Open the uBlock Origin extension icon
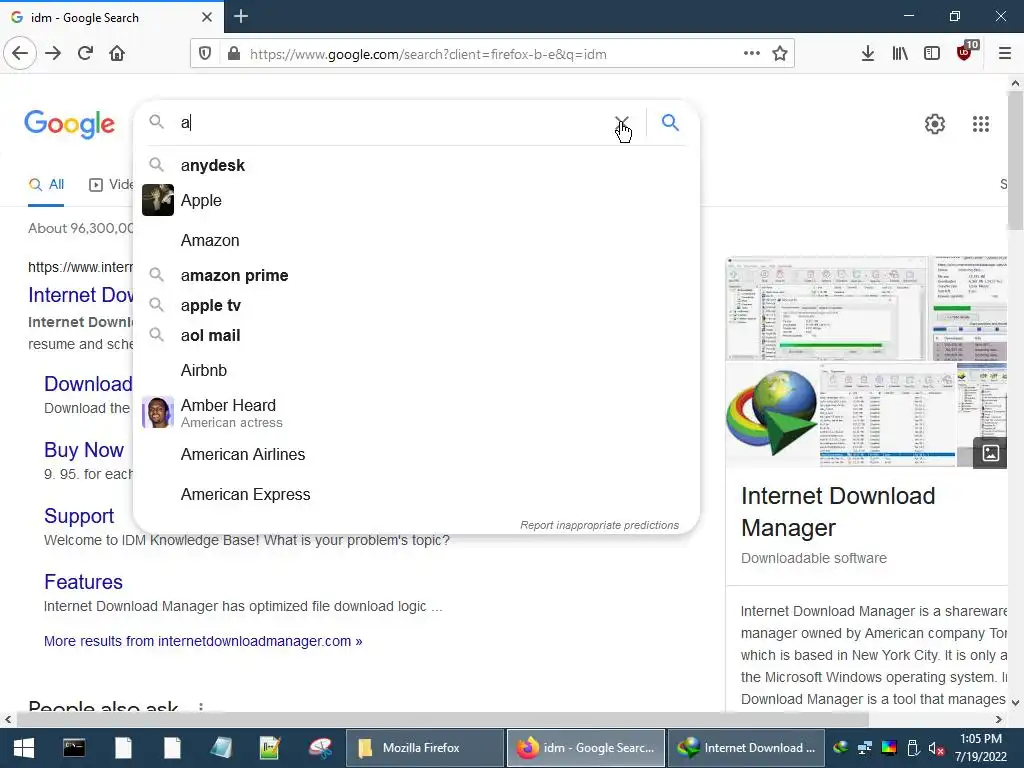 (965, 52)
